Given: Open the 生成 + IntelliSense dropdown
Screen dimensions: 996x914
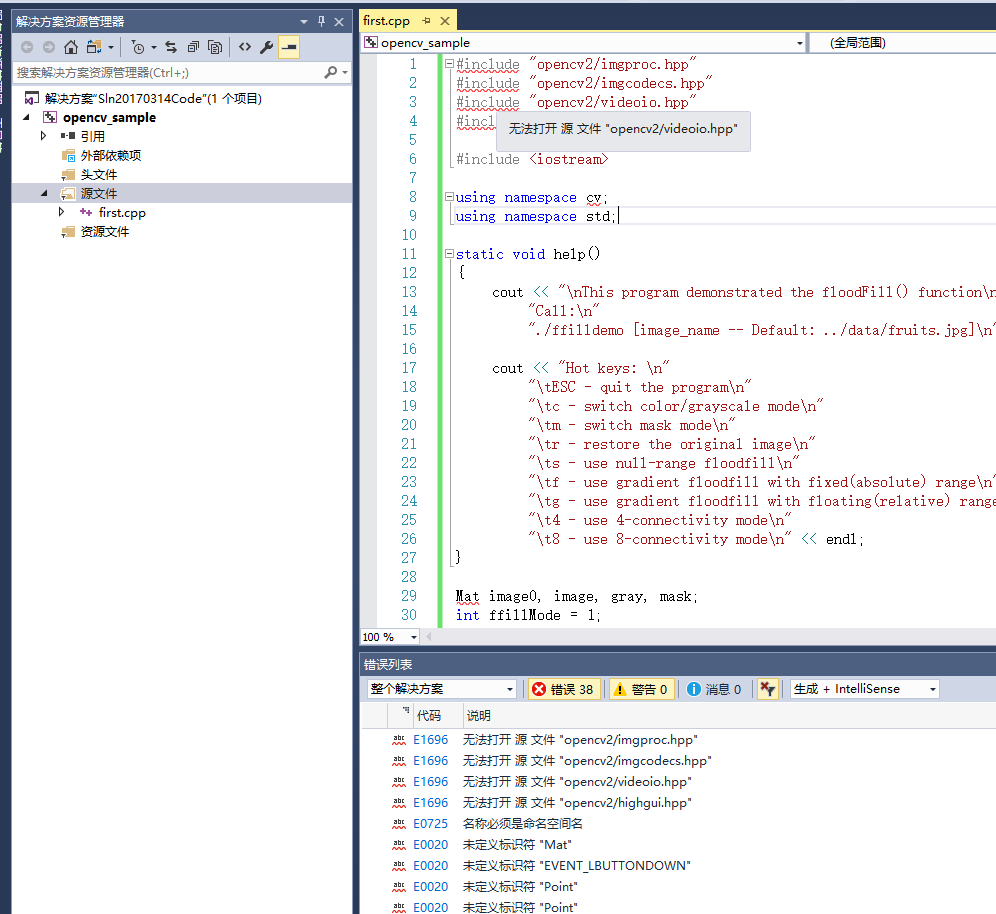Looking at the screenshot, I should [864, 689].
